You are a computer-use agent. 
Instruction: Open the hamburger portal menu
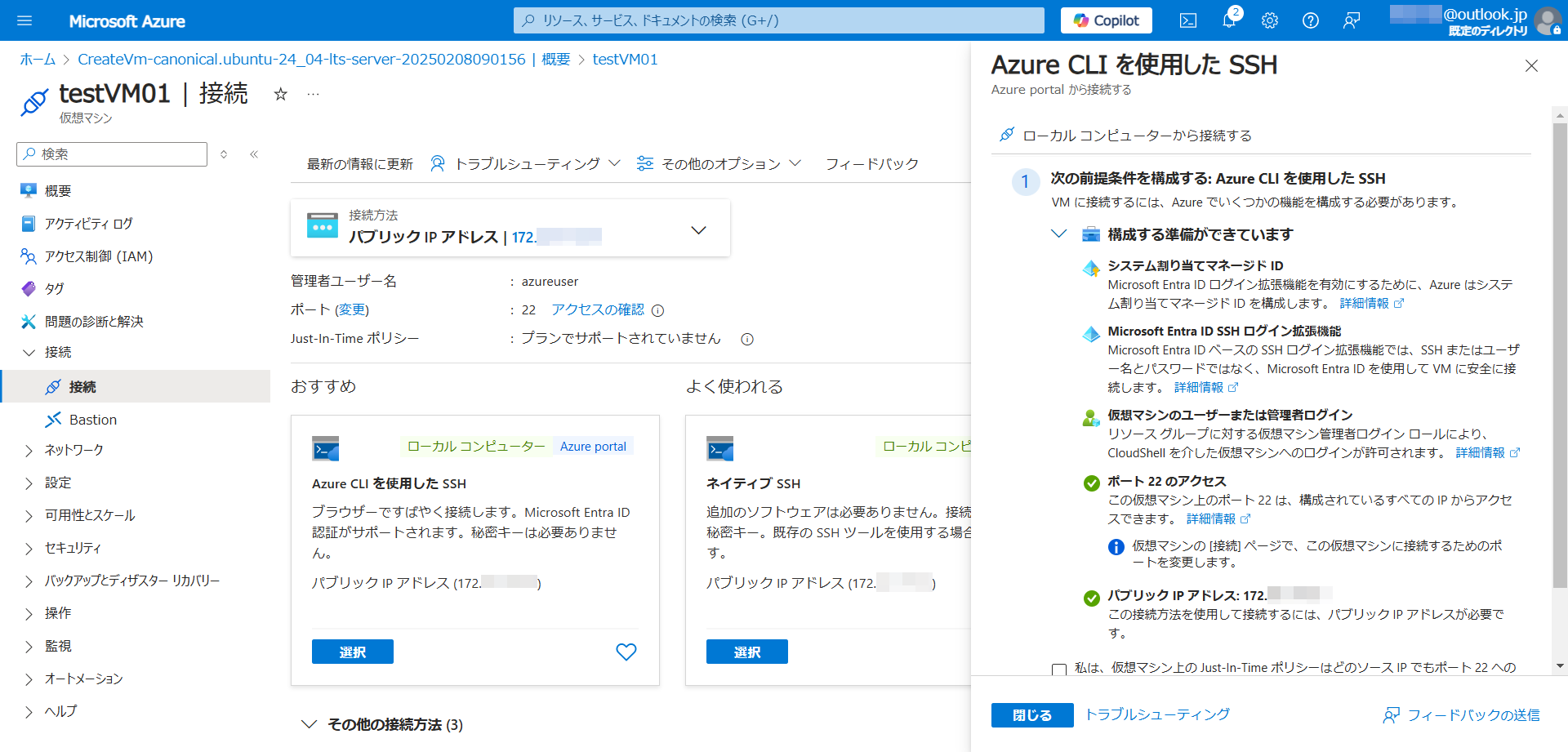pos(24,20)
